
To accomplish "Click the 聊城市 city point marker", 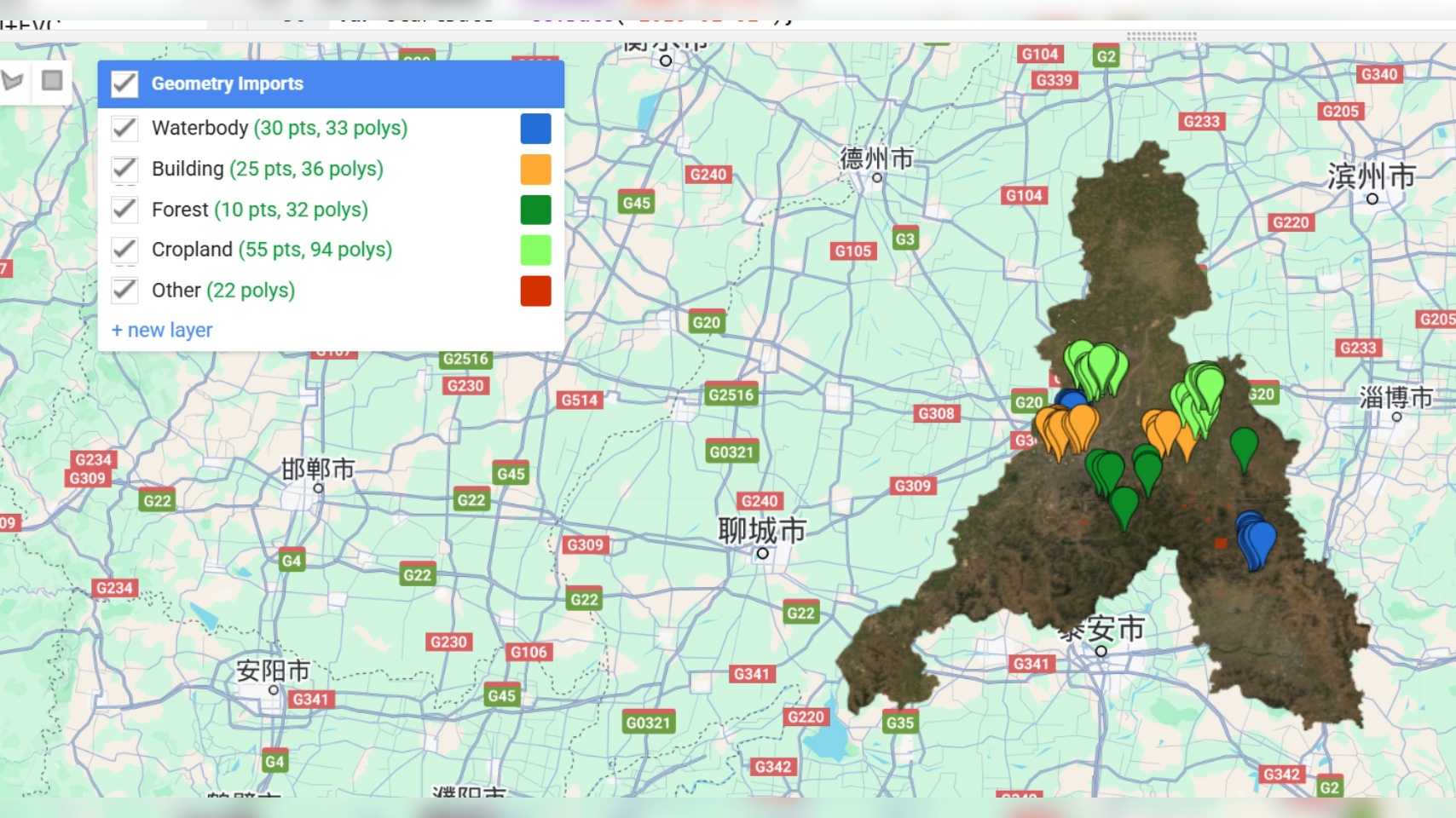I will 761,552.
